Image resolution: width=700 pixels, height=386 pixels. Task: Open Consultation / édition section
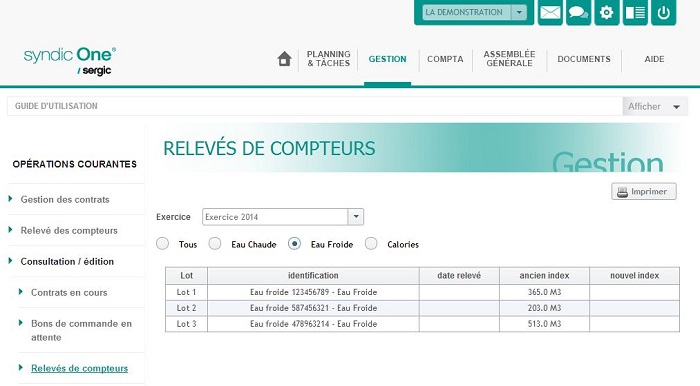pyautogui.click(x=67, y=261)
